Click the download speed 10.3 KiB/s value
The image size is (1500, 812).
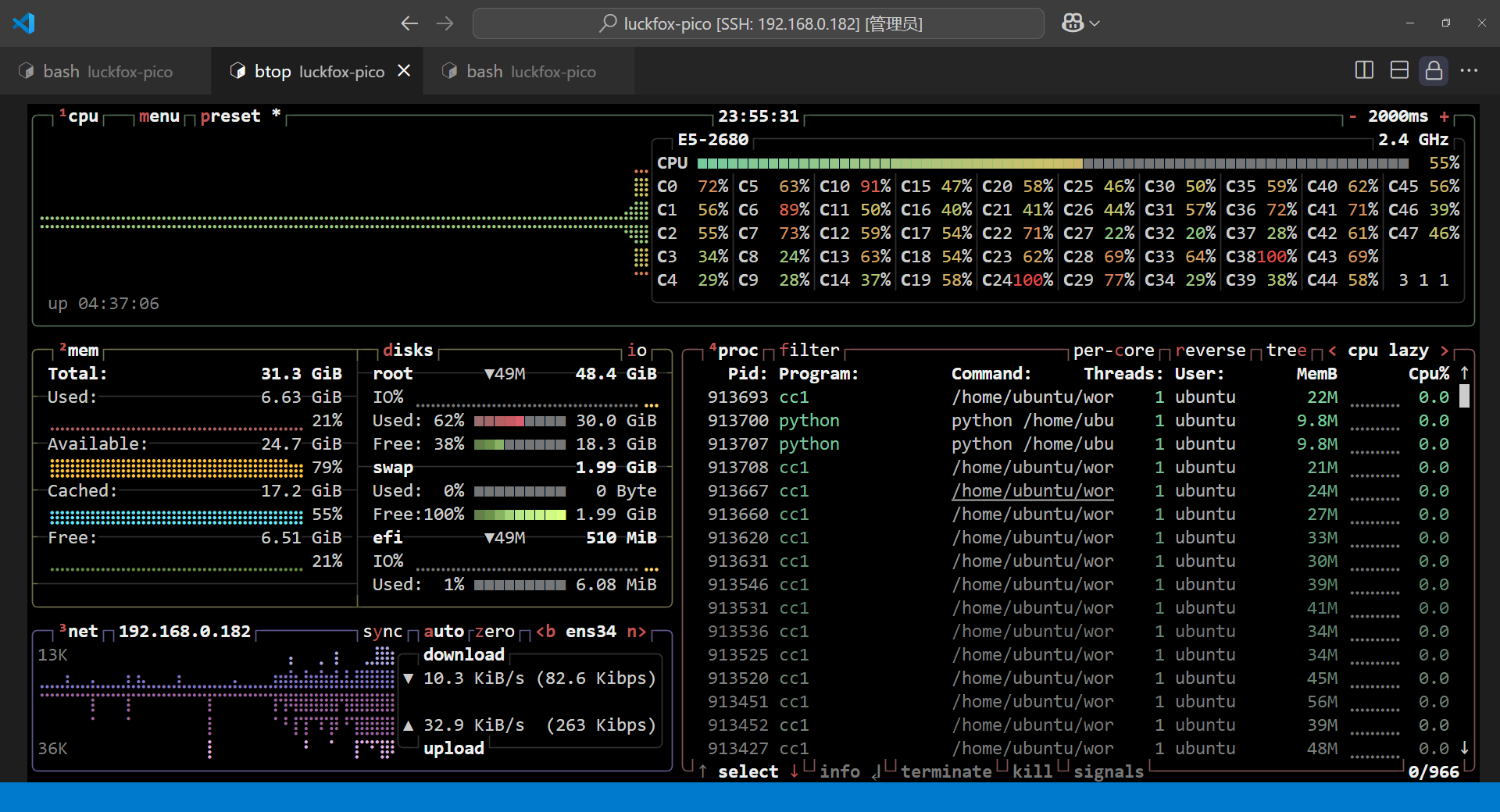coord(474,678)
